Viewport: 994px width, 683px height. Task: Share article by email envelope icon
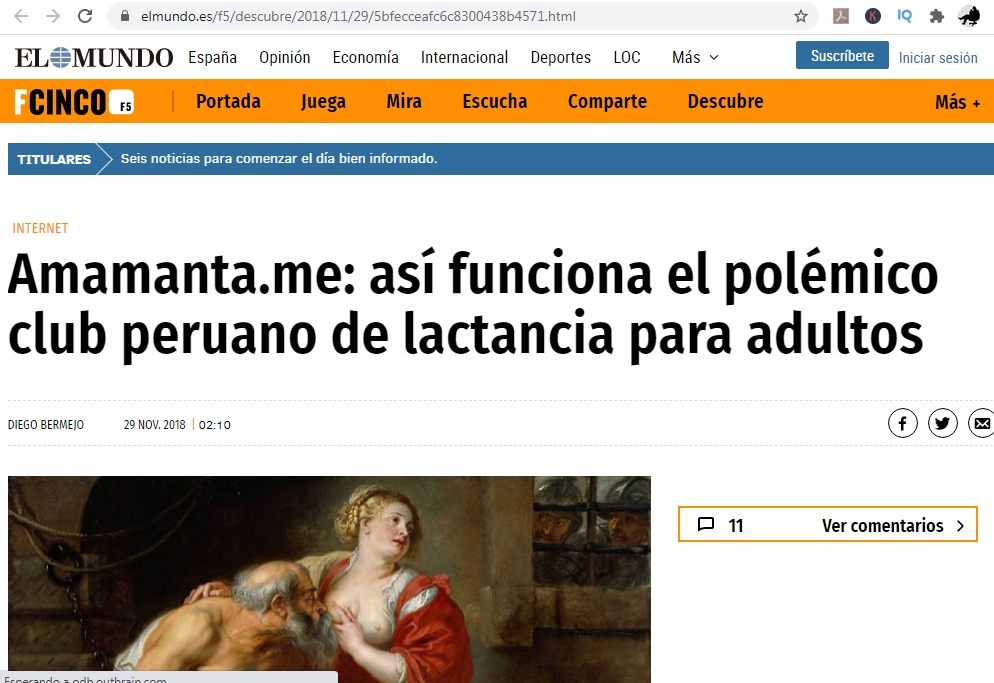point(981,423)
